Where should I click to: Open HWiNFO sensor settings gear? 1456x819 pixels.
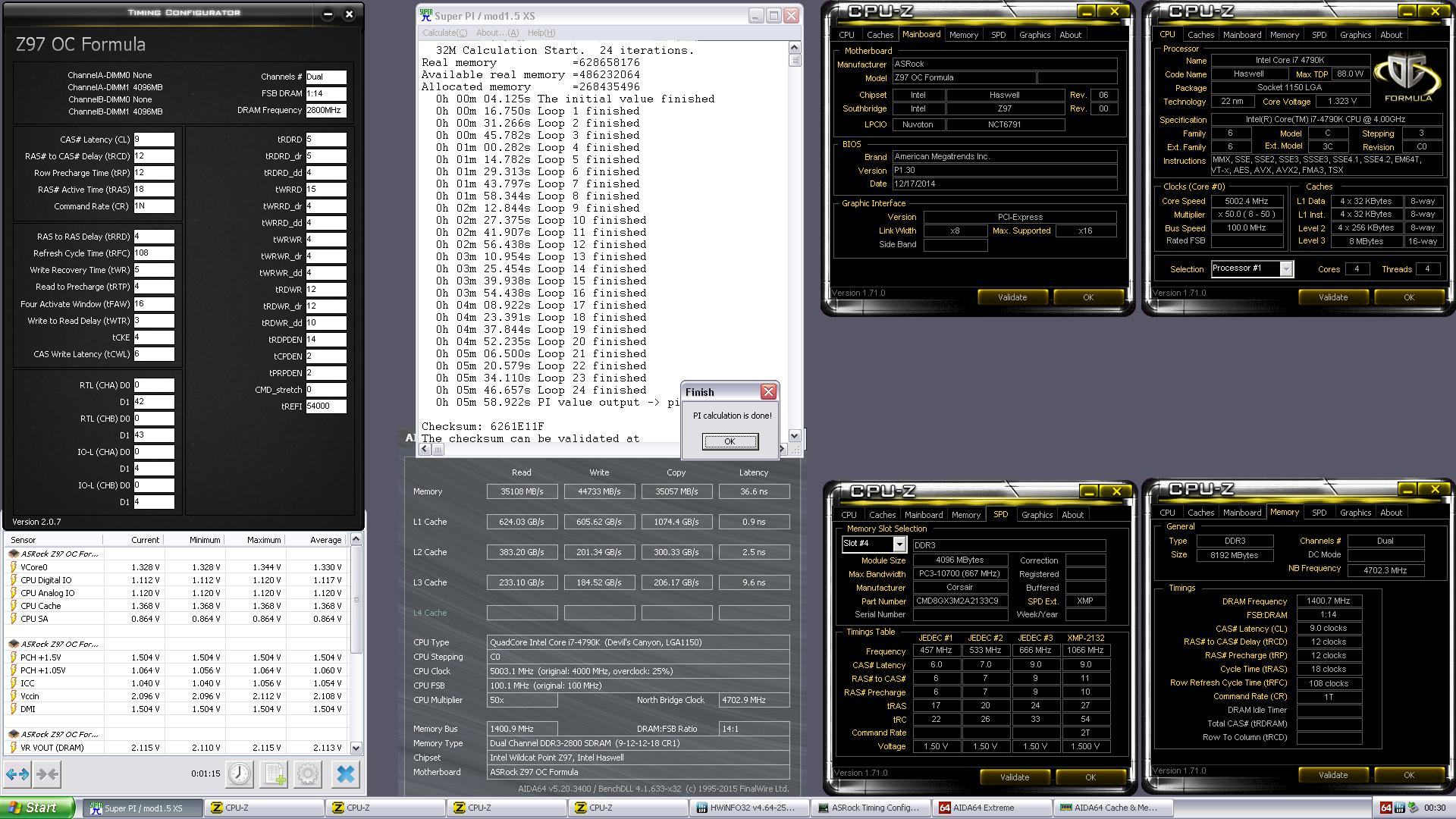tap(308, 774)
